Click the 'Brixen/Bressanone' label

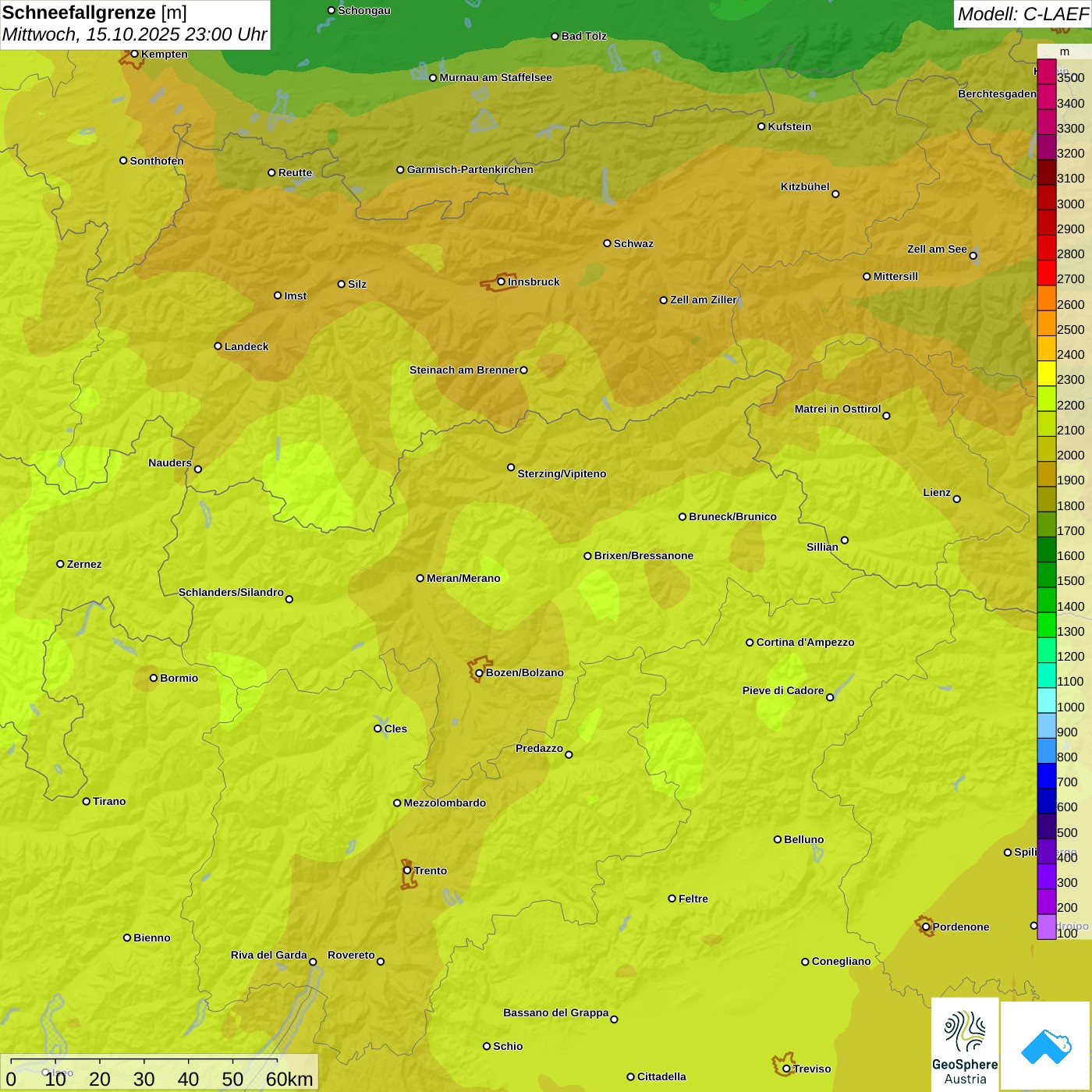click(x=644, y=555)
